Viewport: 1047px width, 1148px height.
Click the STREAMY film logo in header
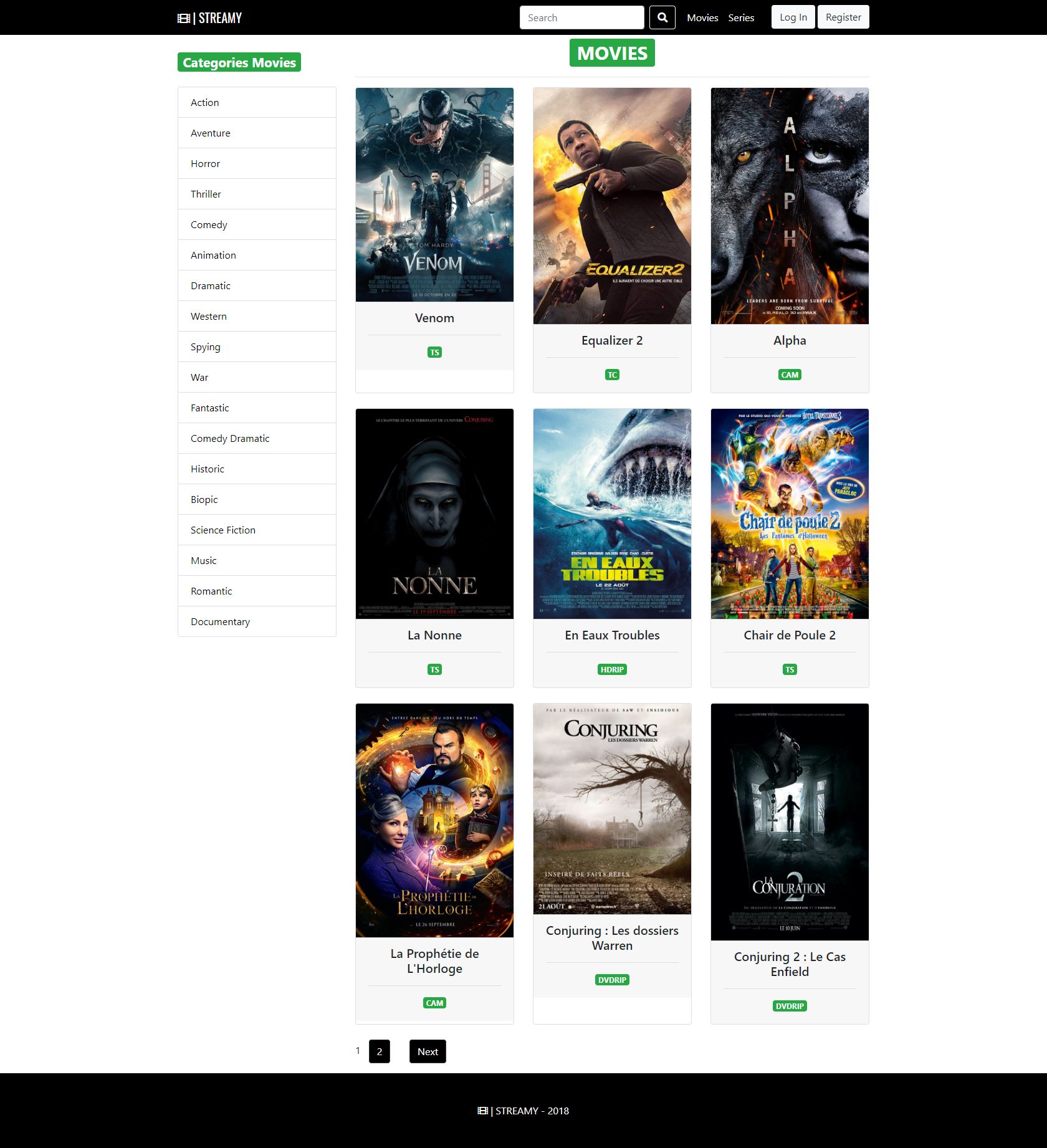tap(209, 18)
